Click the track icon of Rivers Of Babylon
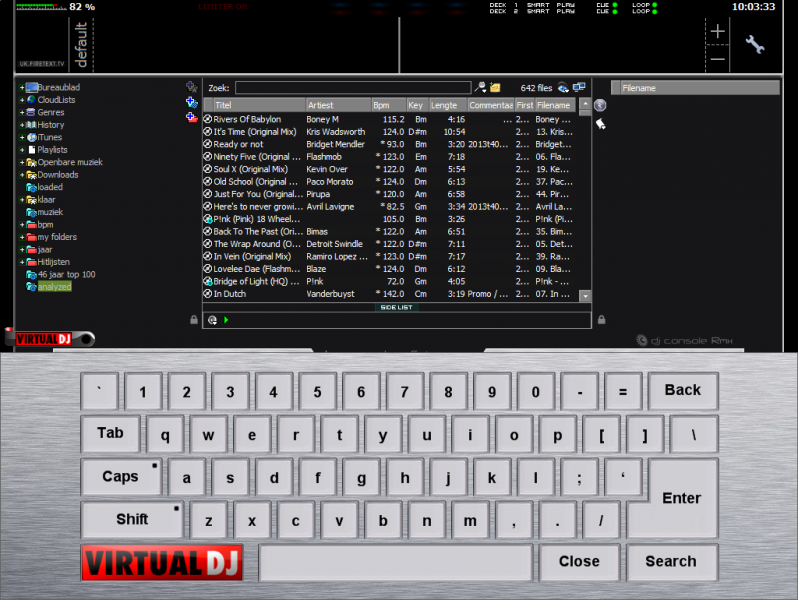 pos(208,119)
